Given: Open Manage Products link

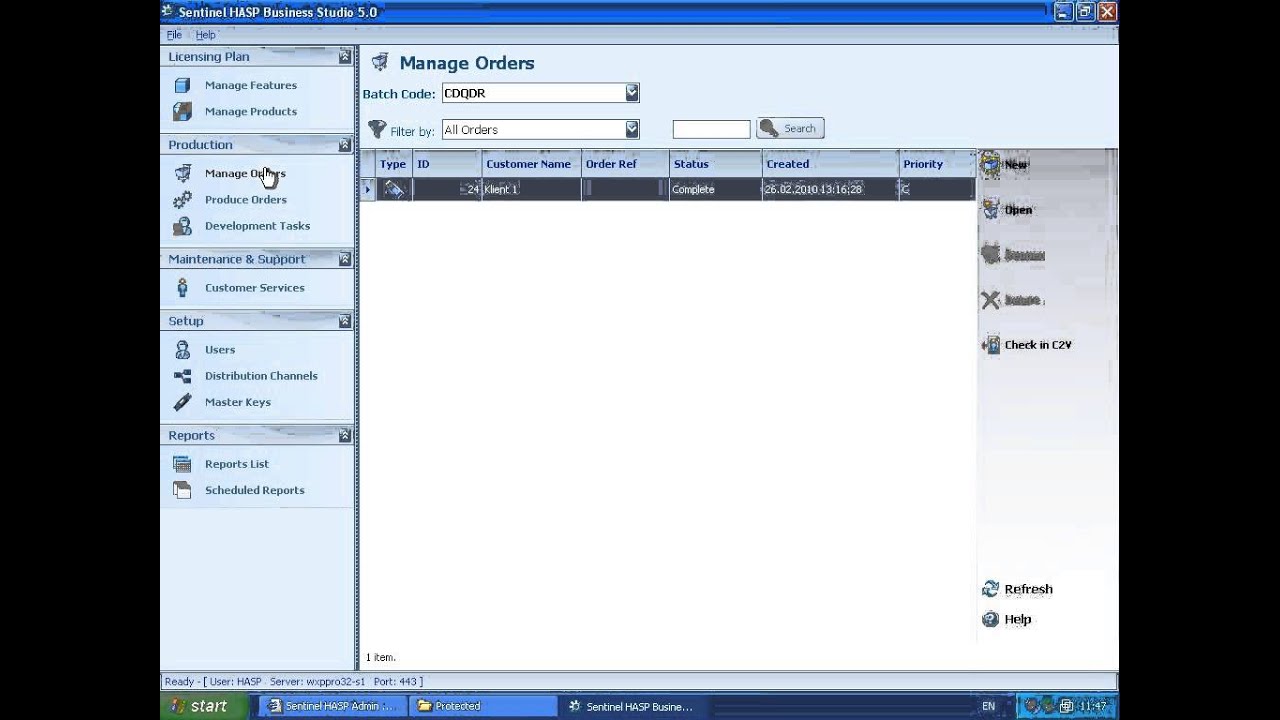Looking at the screenshot, I should coord(251,111).
